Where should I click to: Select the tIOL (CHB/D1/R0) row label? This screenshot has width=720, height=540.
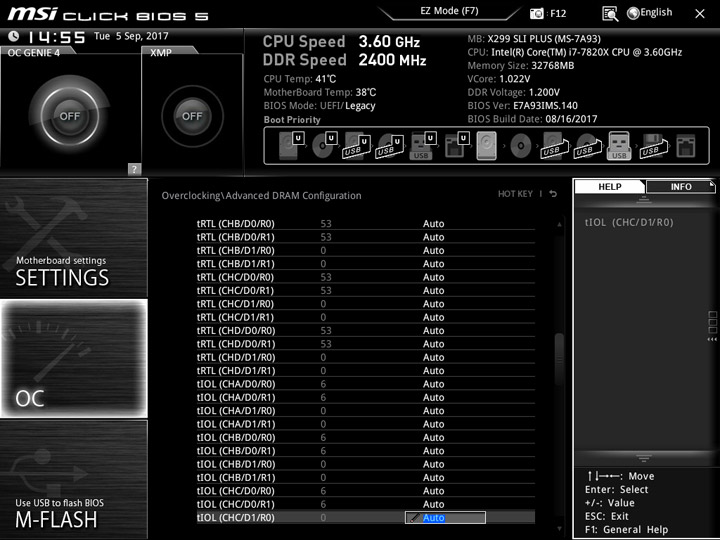tap(236, 464)
